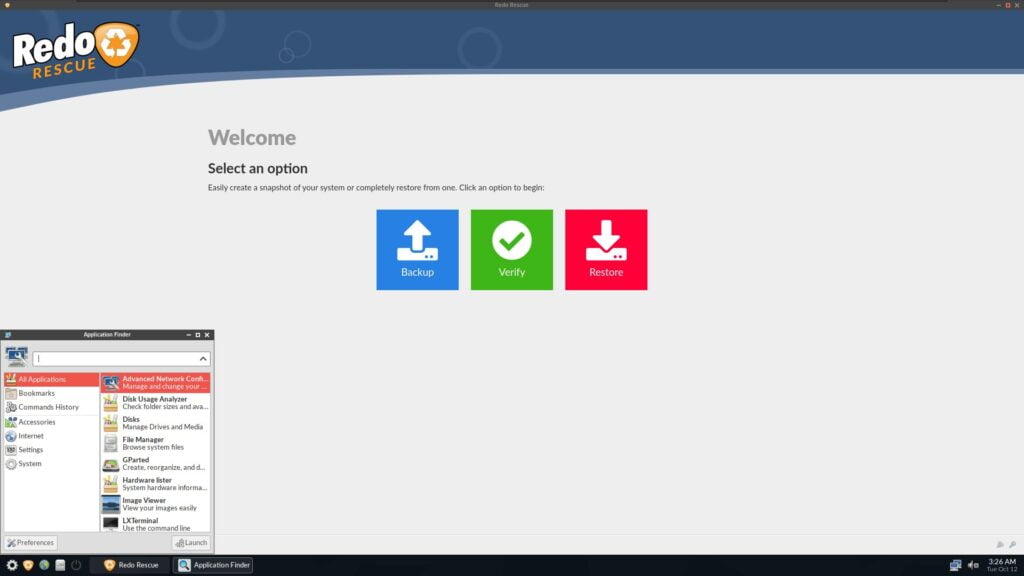This screenshot has width=1024, height=576.
Task: Expand the Application Finder search history arrow
Action: tap(203, 359)
